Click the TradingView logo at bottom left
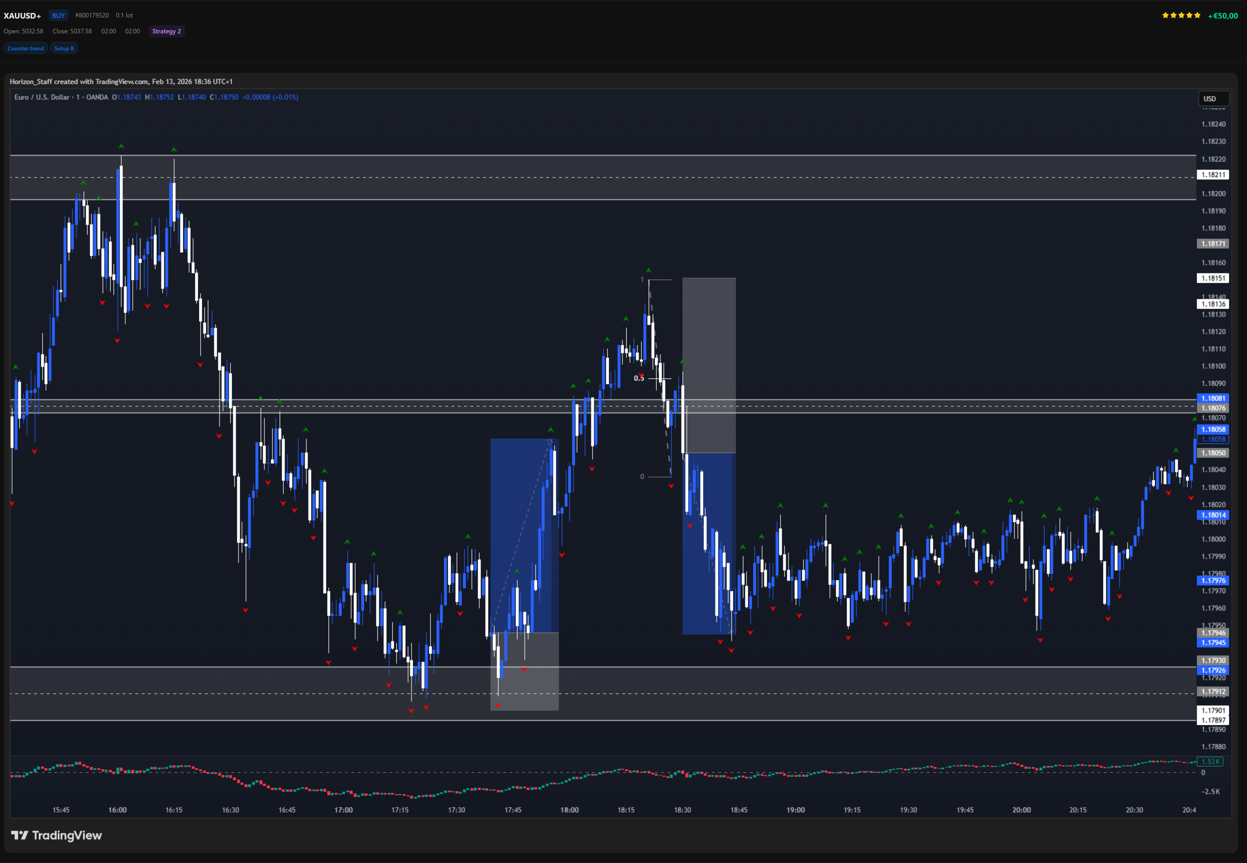Screen dimensions: 1247x863 point(56,835)
